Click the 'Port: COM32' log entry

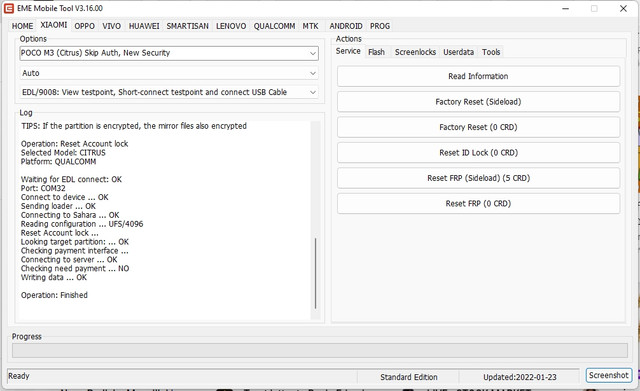pyautogui.click(x=43, y=188)
